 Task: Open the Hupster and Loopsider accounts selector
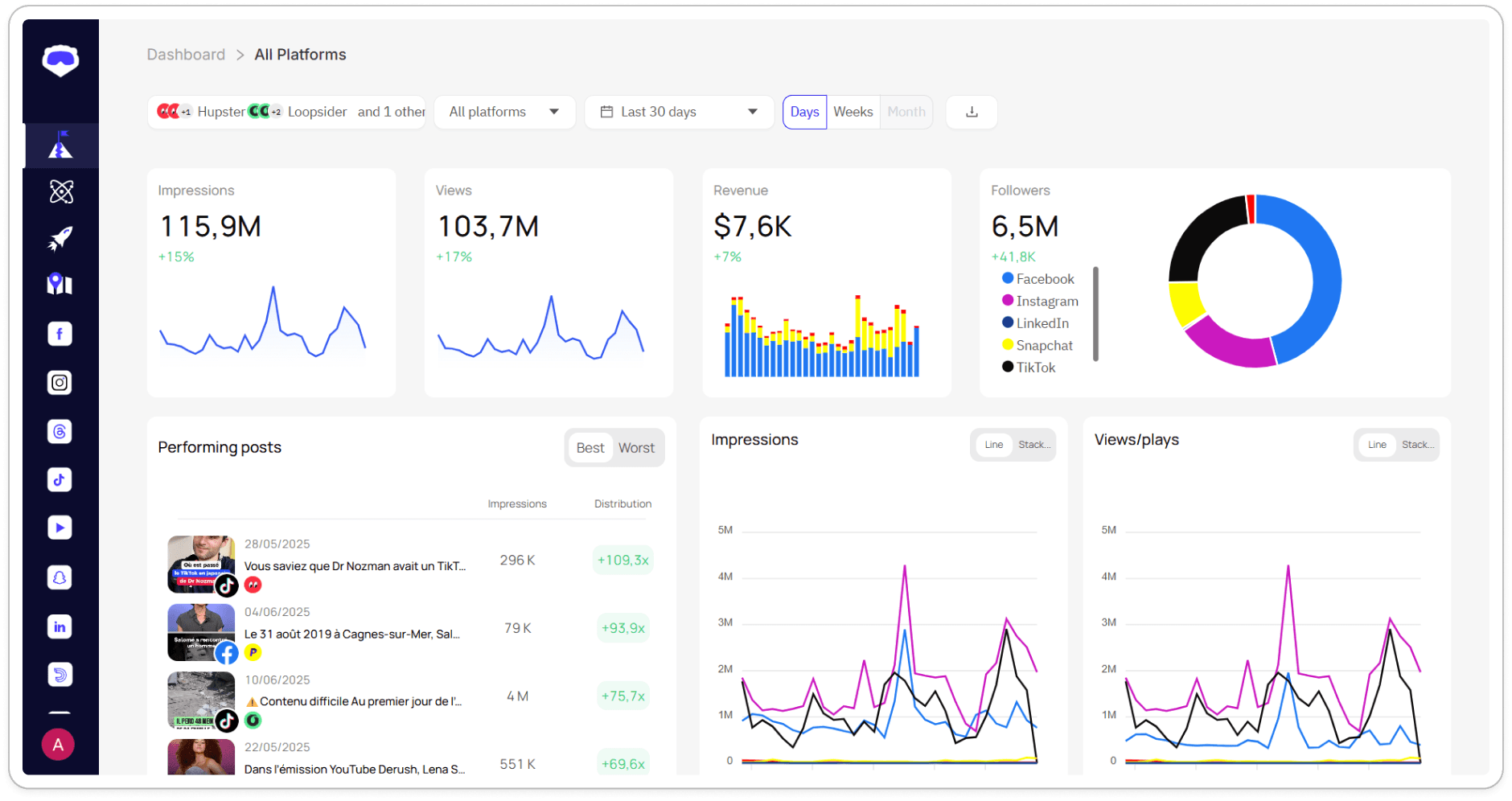pos(286,112)
